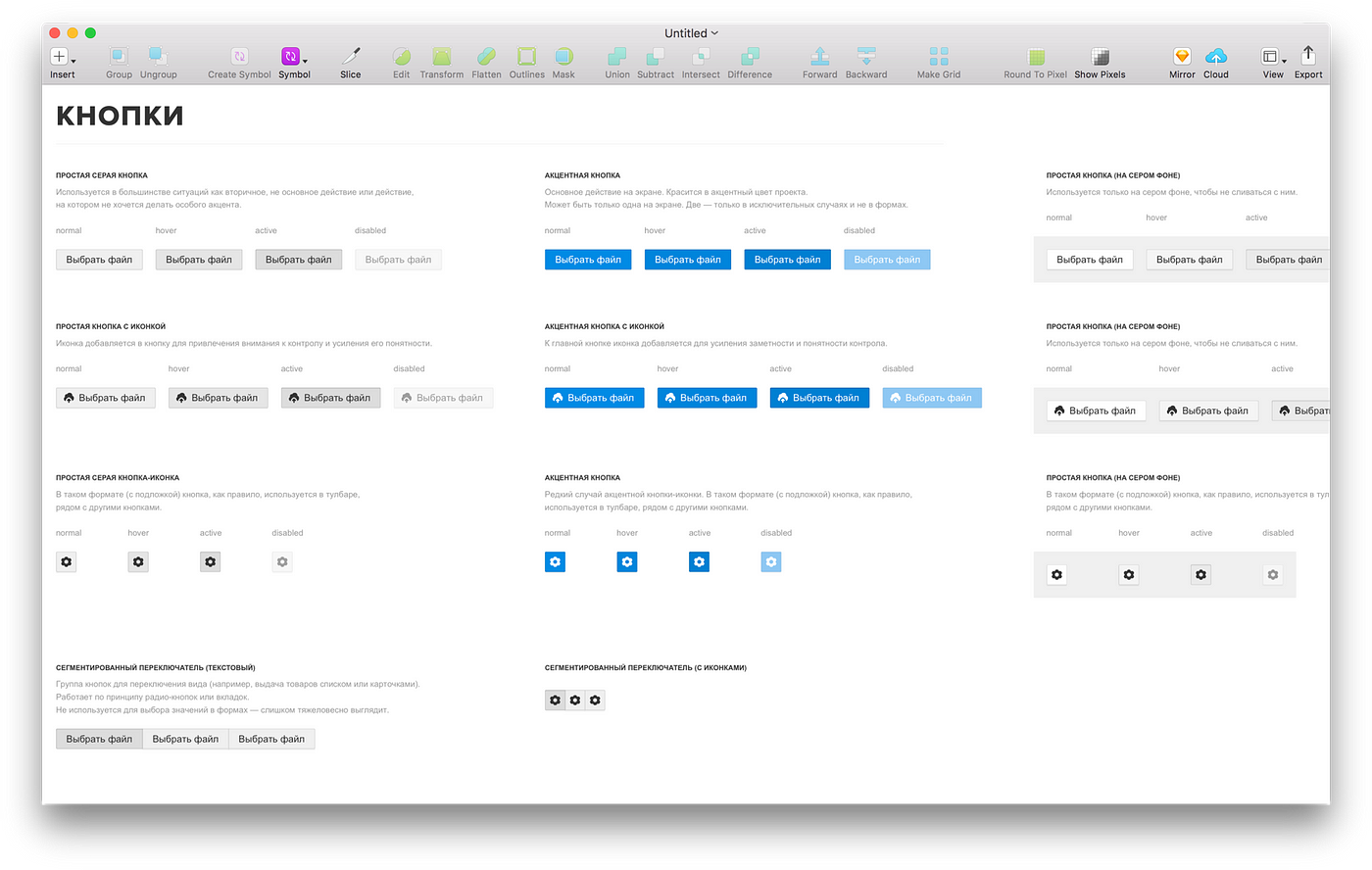
Task: Click the Flatten icon
Action: (x=486, y=56)
